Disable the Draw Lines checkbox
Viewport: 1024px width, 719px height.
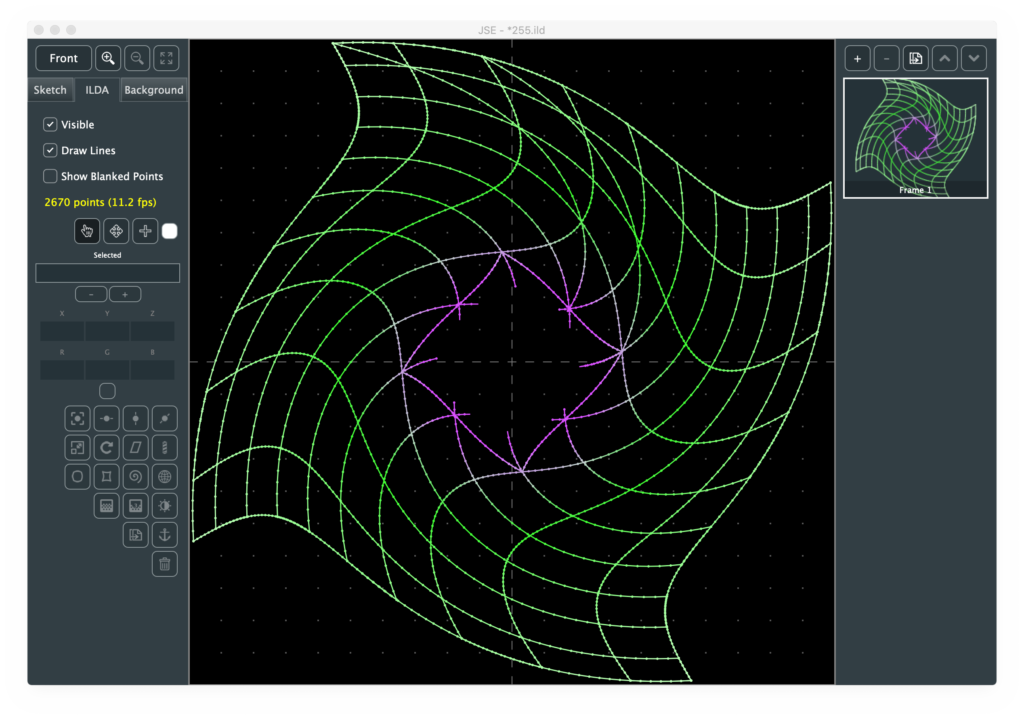(50, 151)
